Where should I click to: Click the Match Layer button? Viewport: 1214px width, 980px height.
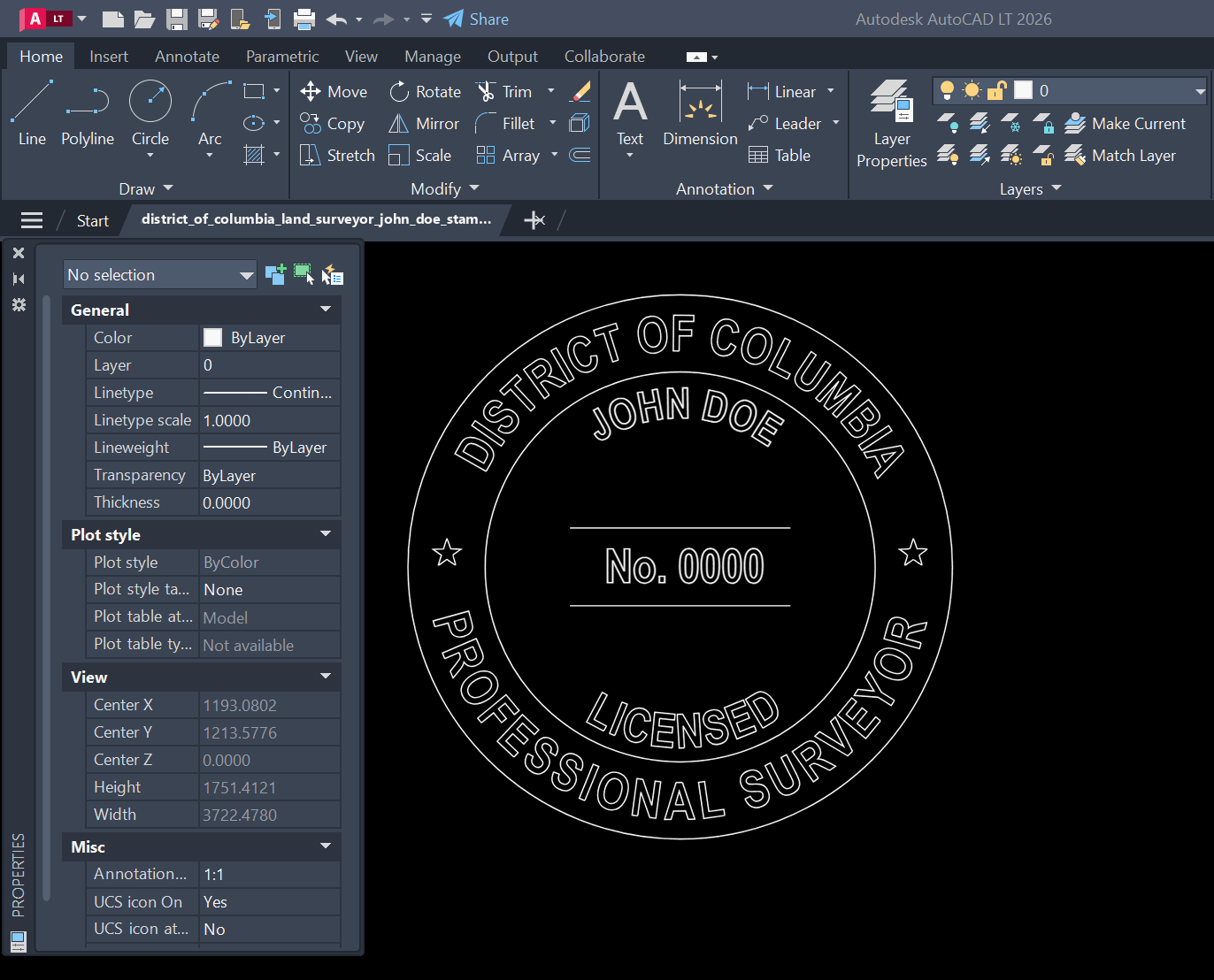[1120, 156]
